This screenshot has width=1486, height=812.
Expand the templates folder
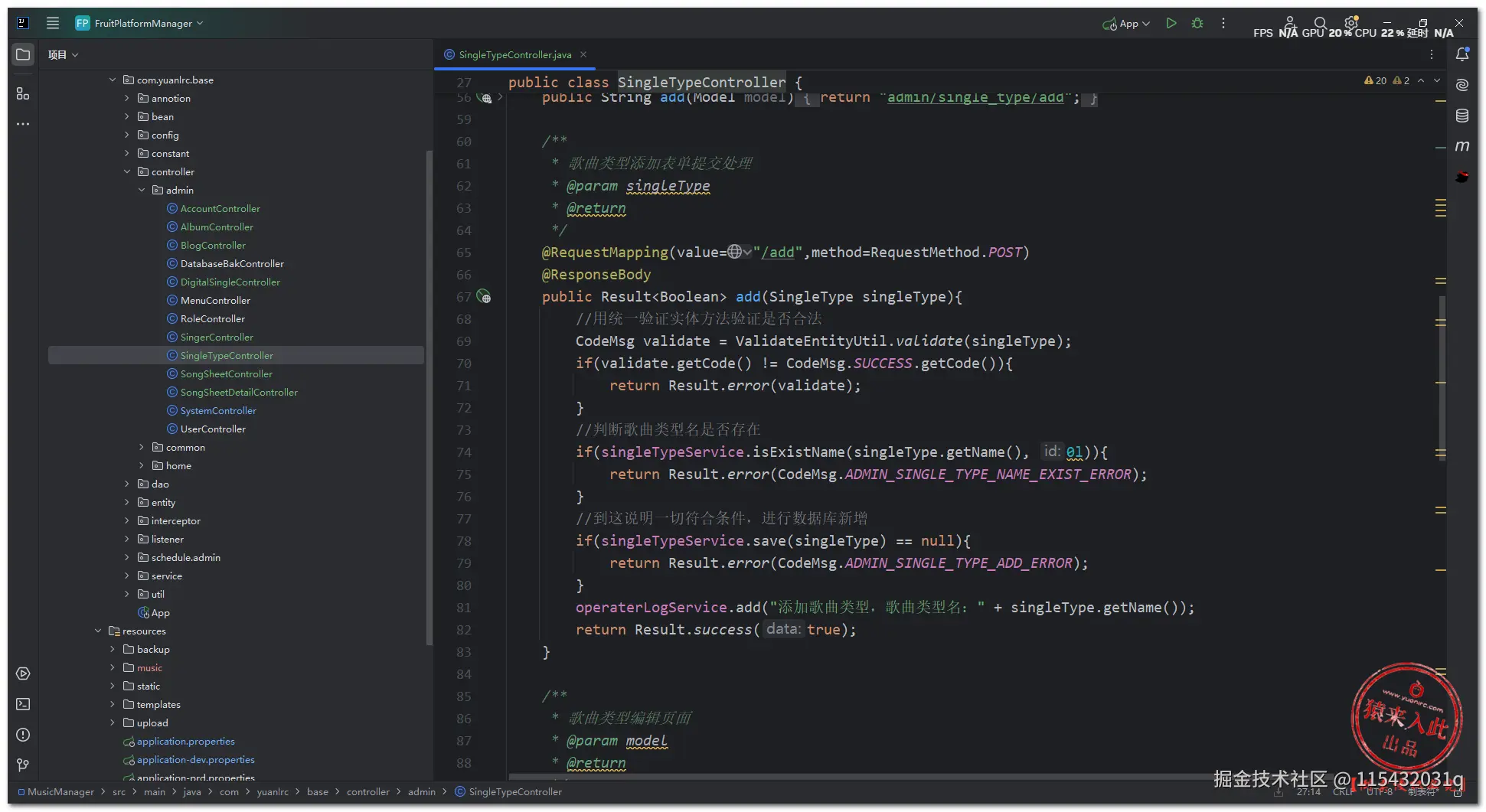113,704
